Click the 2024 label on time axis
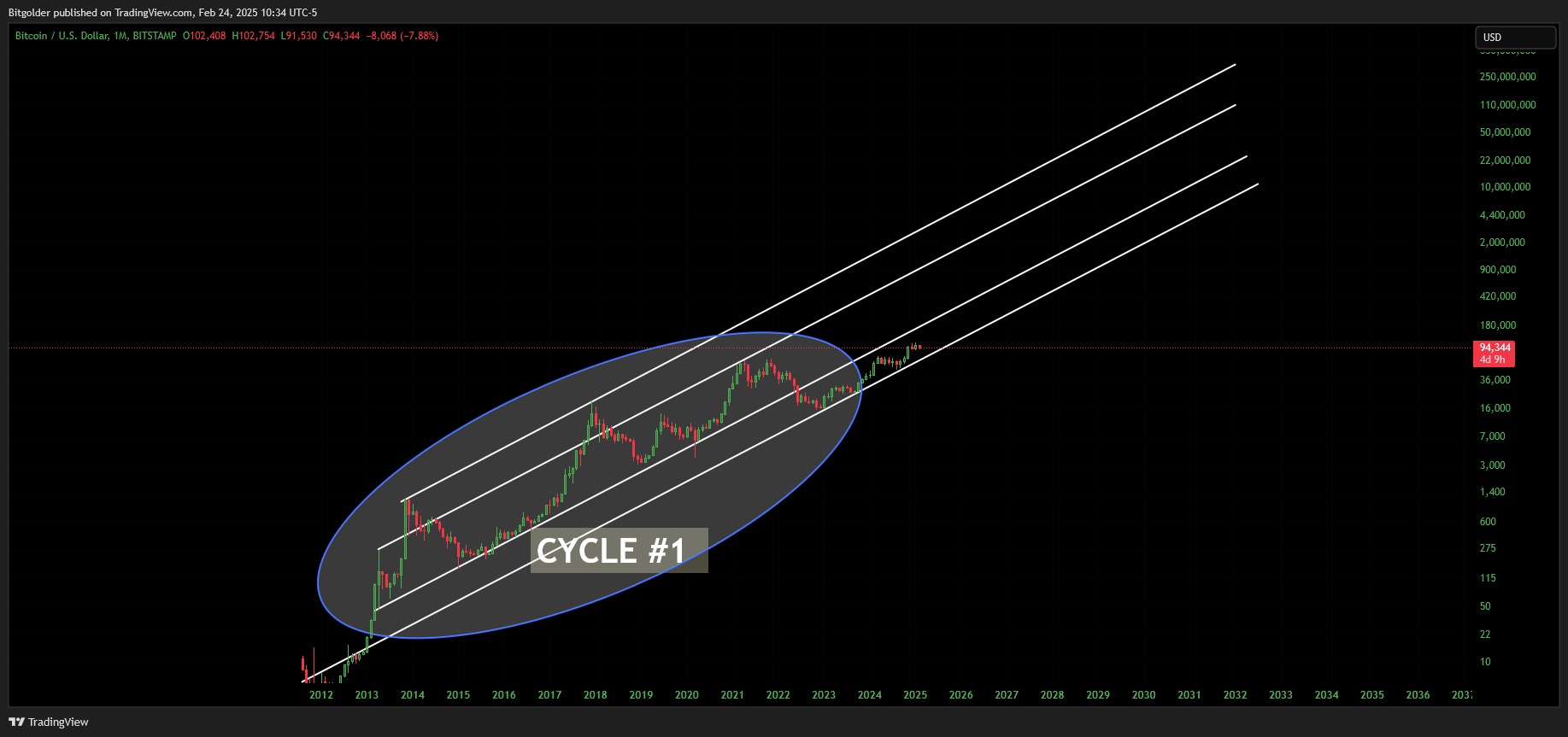Screen dimensions: 1568x737 click(870, 695)
